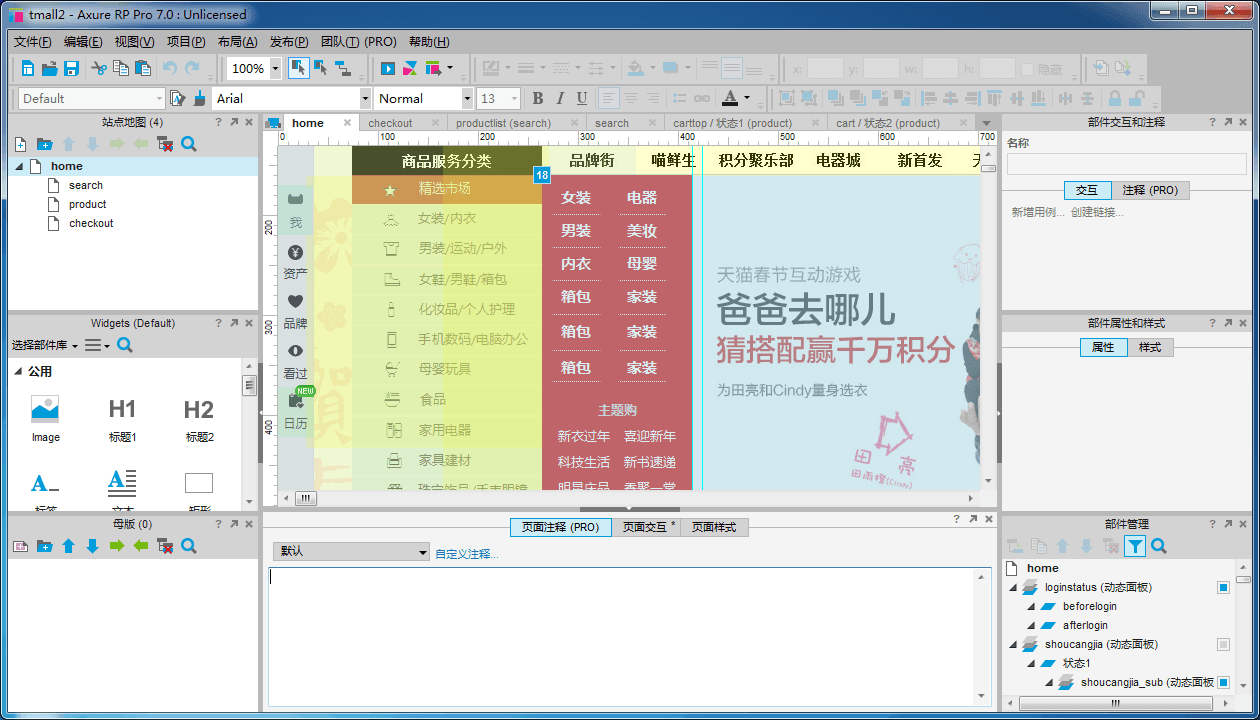The width and height of the screenshot is (1260, 720).
Task: Toggle visibility of shoucangjia dynamic panel
Action: point(1223,645)
